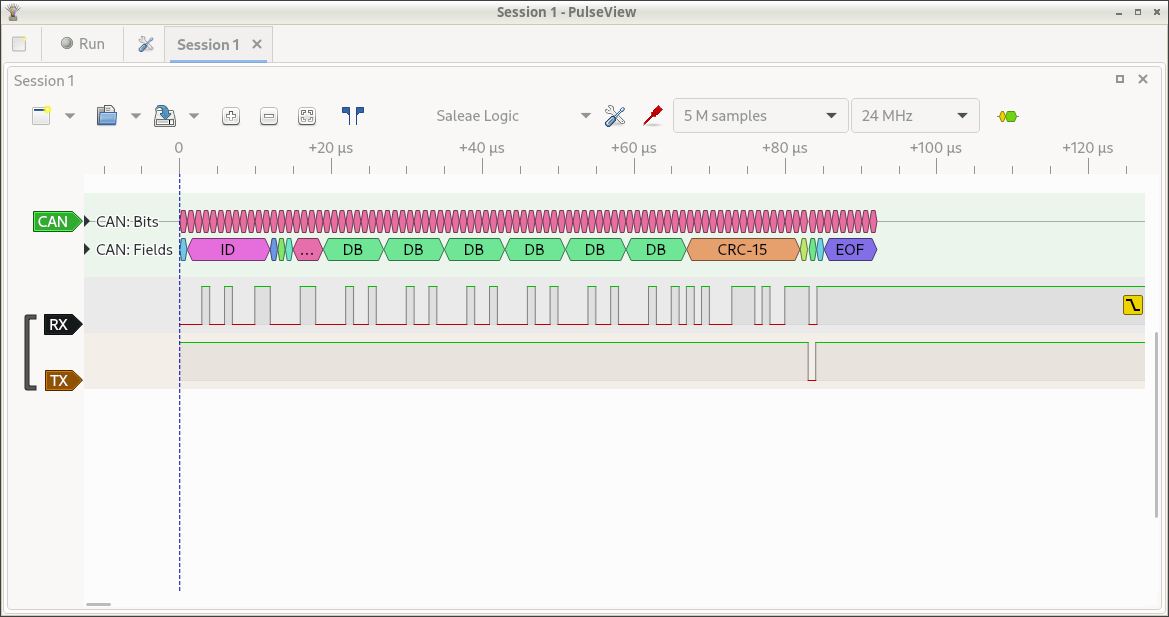Expand the CAN: Fields row triangle
The height and width of the screenshot is (617, 1169).
click(x=88, y=249)
